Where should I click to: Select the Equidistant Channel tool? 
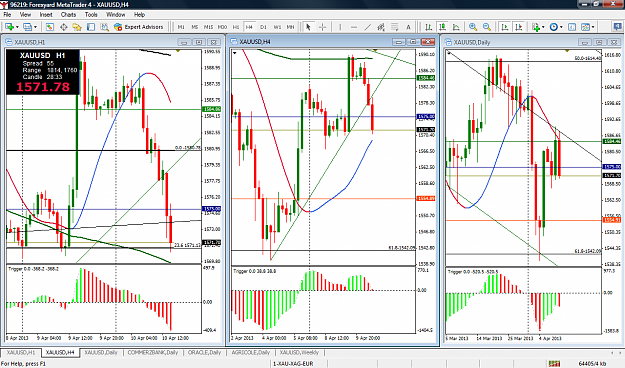click(x=381, y=27)
